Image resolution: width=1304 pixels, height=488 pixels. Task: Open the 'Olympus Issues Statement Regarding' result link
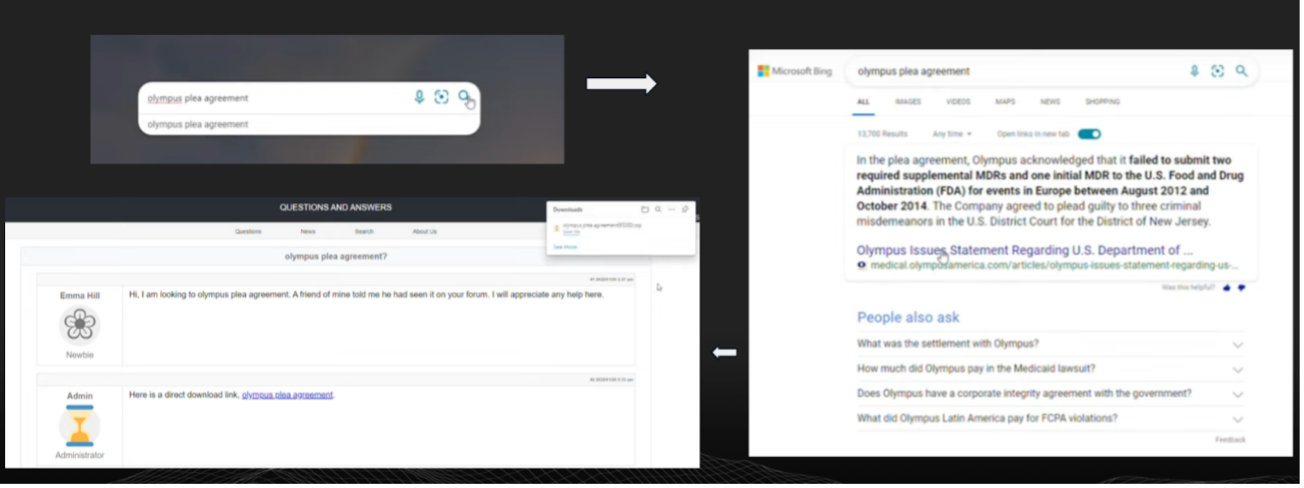1025,250
